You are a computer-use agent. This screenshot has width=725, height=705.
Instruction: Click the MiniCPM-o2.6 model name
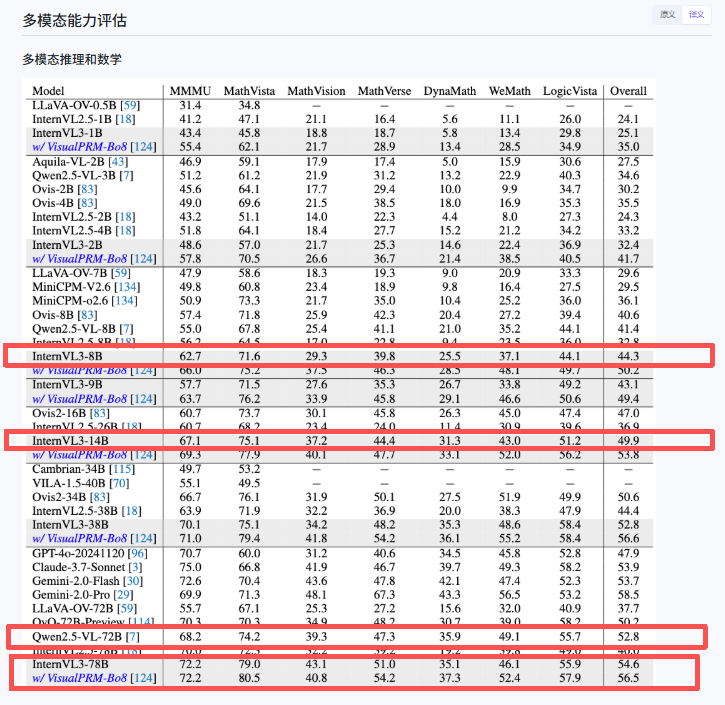point(70,301)
